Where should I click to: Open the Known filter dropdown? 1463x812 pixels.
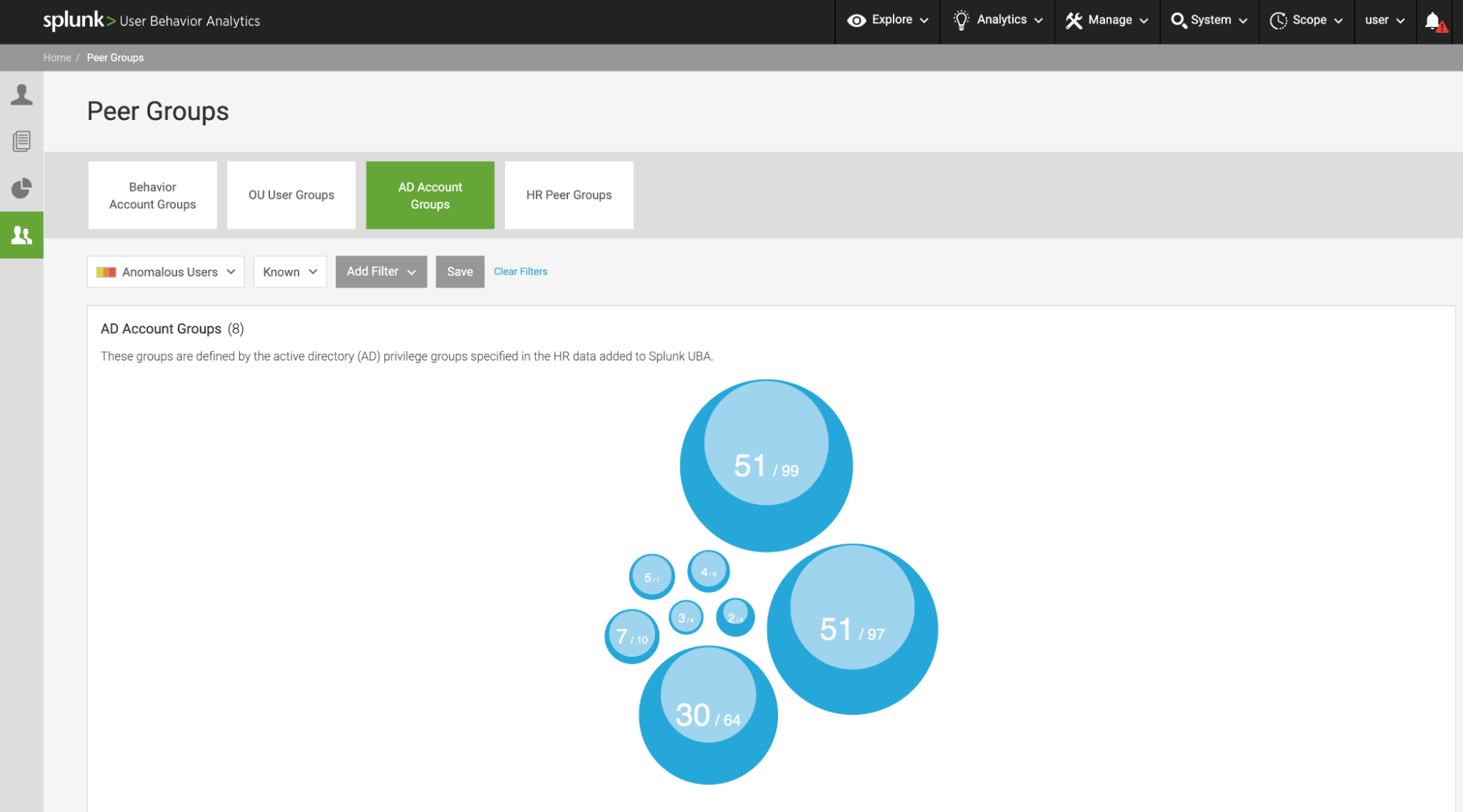[290, 272]
